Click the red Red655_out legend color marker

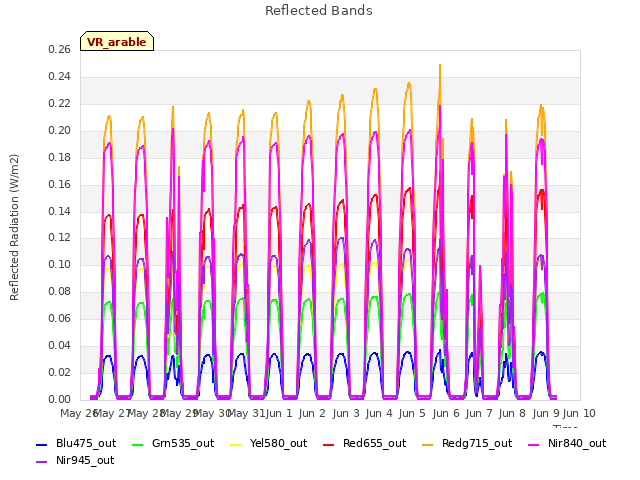click(329, 444)
